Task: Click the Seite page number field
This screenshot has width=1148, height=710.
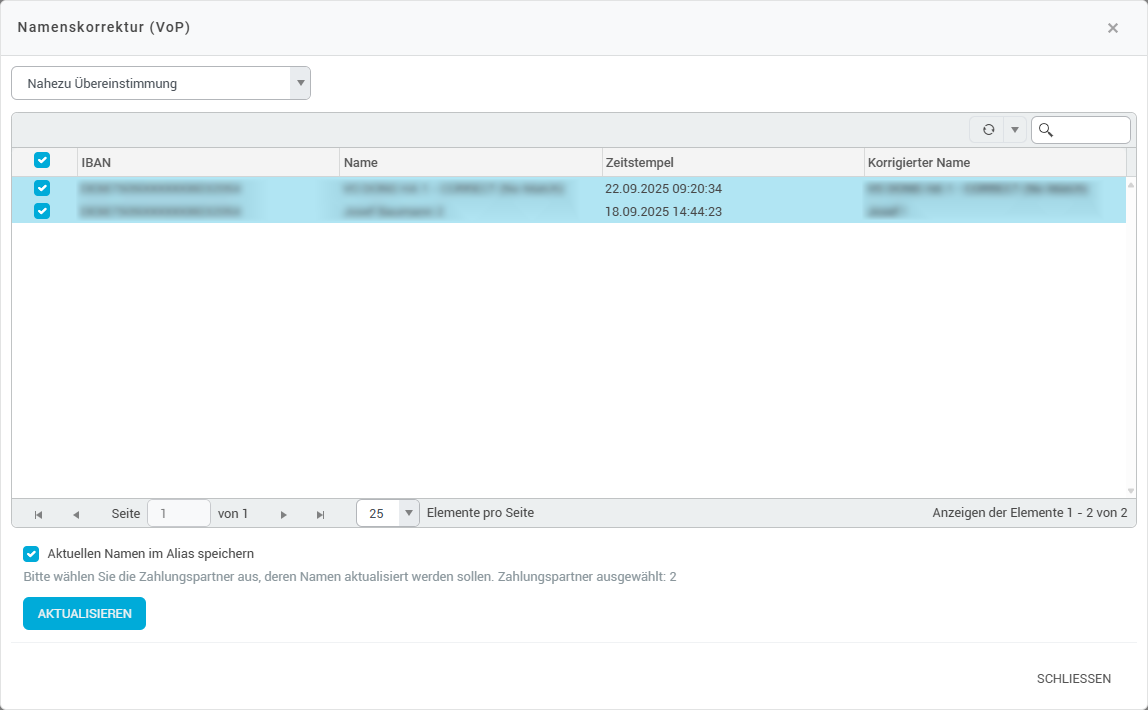Action: click(178, 513)
